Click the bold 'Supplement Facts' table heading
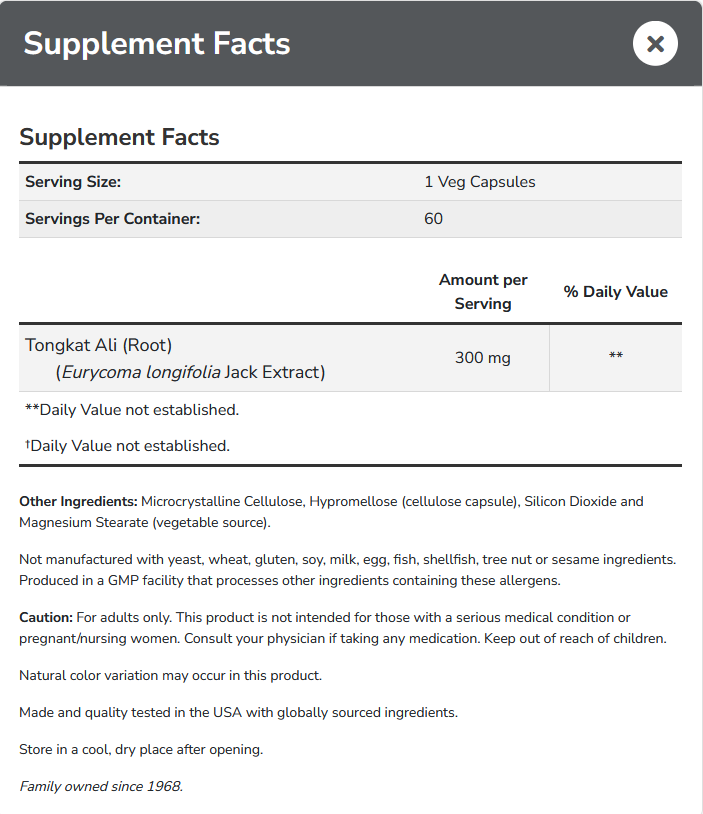Viewport: 703px width, 814px height. 119,137
